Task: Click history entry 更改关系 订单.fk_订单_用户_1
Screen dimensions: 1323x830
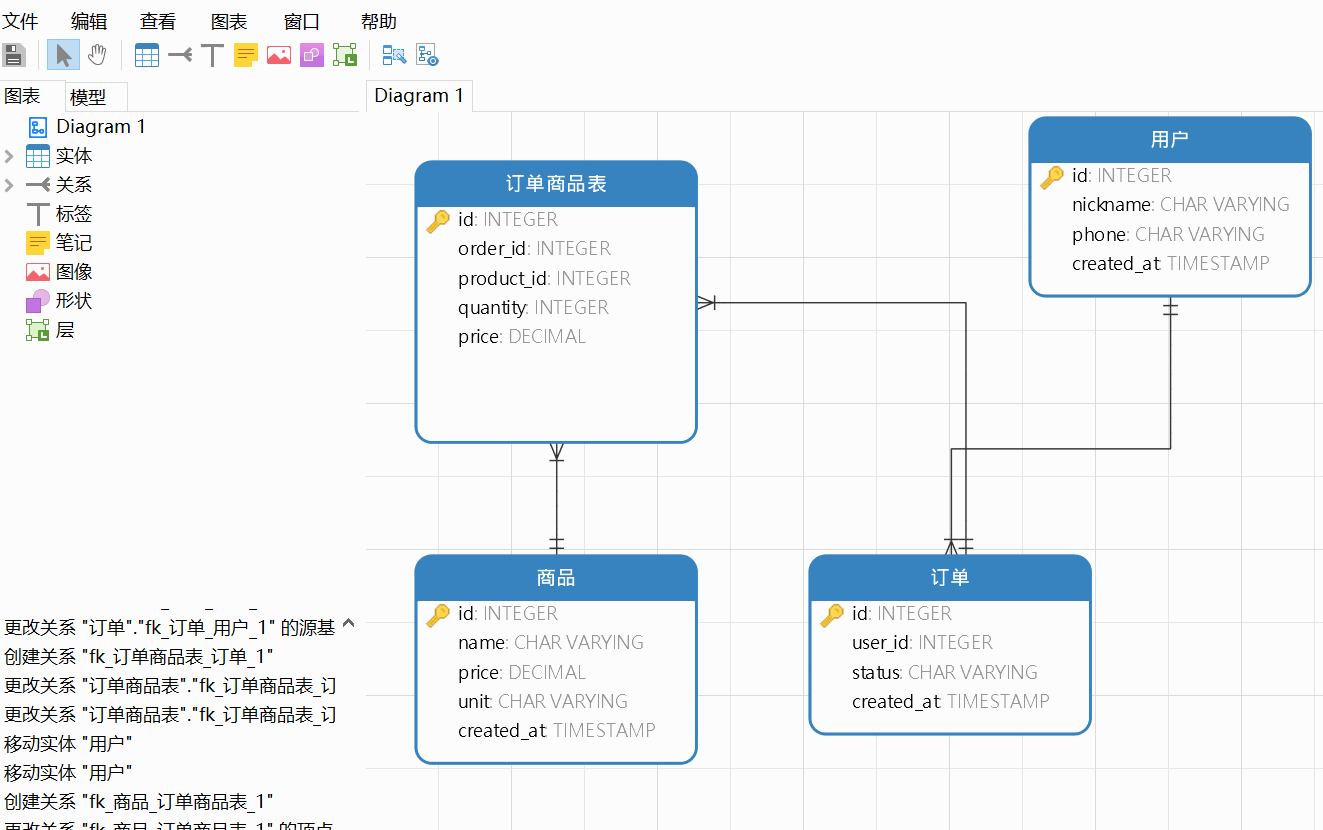Action: coord(170,628)
